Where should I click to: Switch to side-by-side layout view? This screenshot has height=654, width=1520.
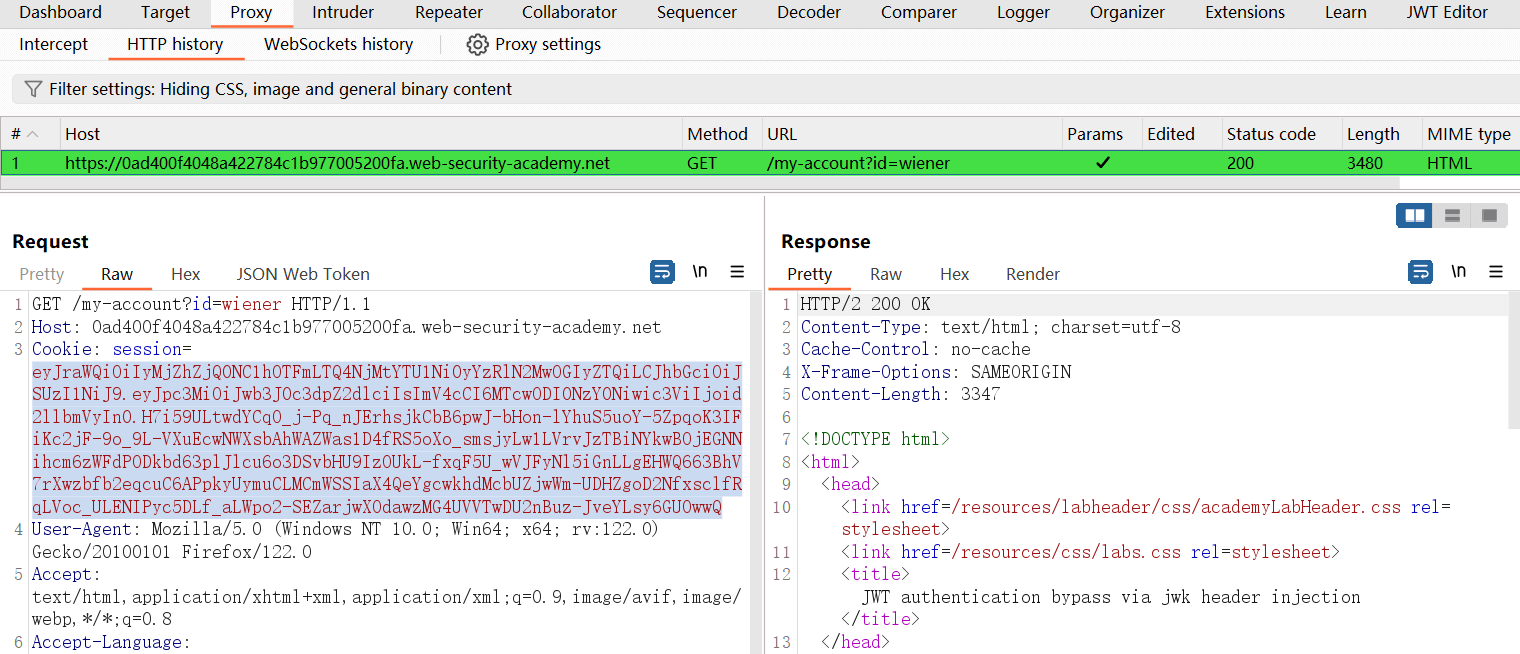tap(1414, 215)
